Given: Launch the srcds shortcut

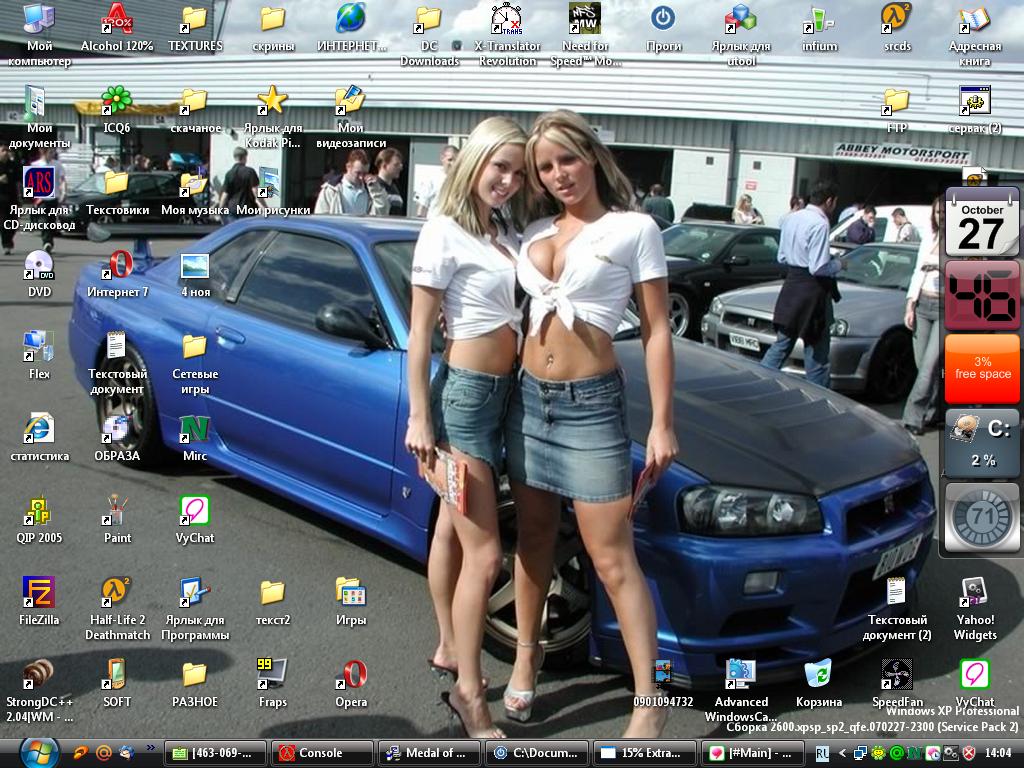Looking at the screenshot, I should coord(897,20).
